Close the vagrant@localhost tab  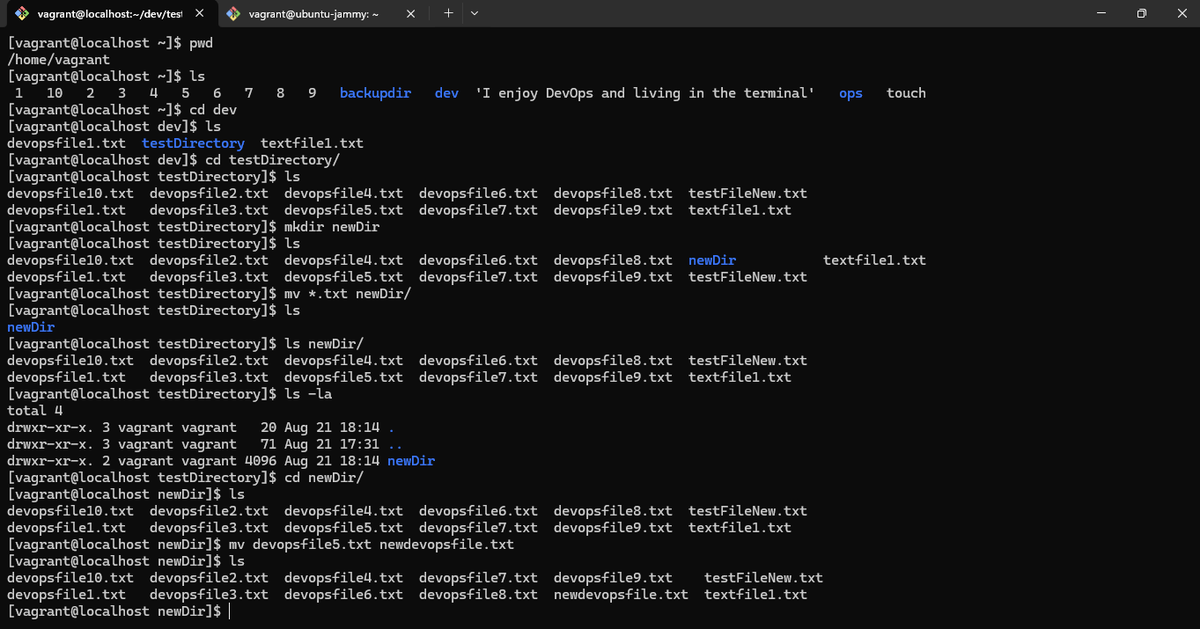(199, 13)
